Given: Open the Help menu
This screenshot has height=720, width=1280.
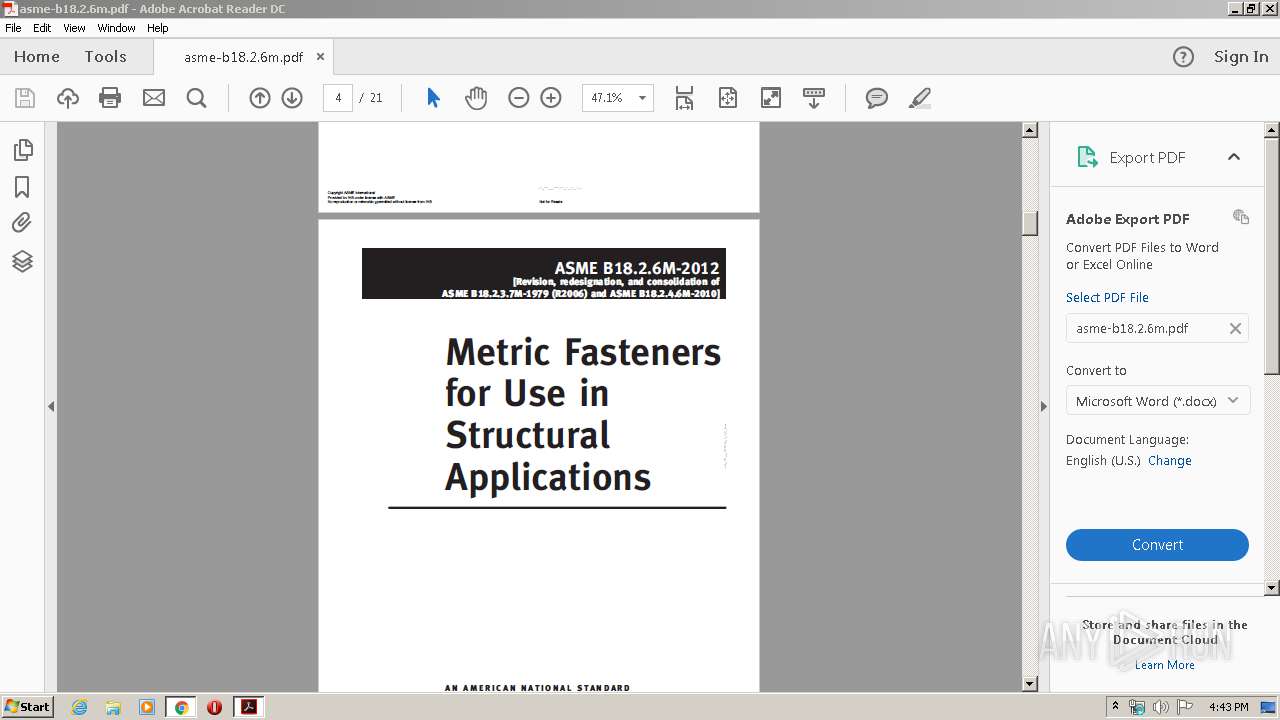Looking at the screenshot, I should coord(158,28).
